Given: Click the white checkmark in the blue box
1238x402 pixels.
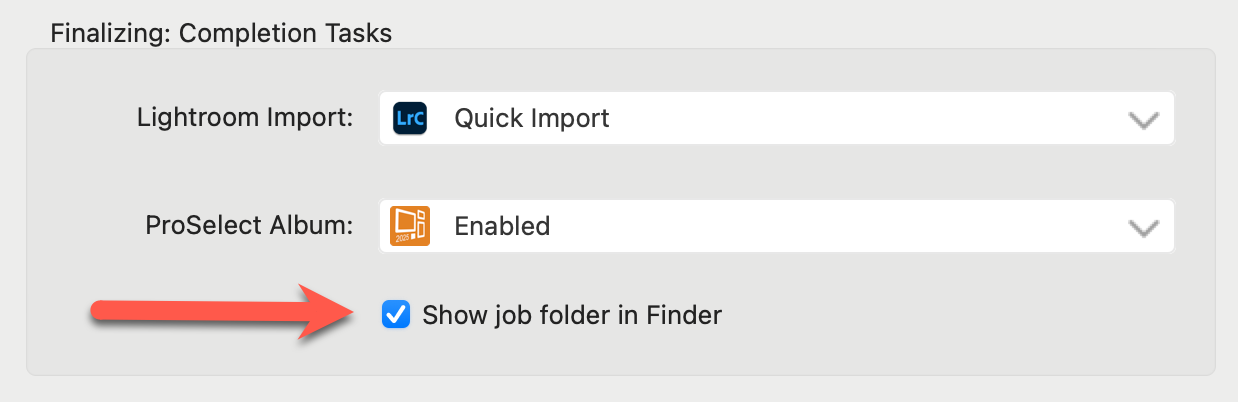Looking at the screenshot, I should 396,315.
